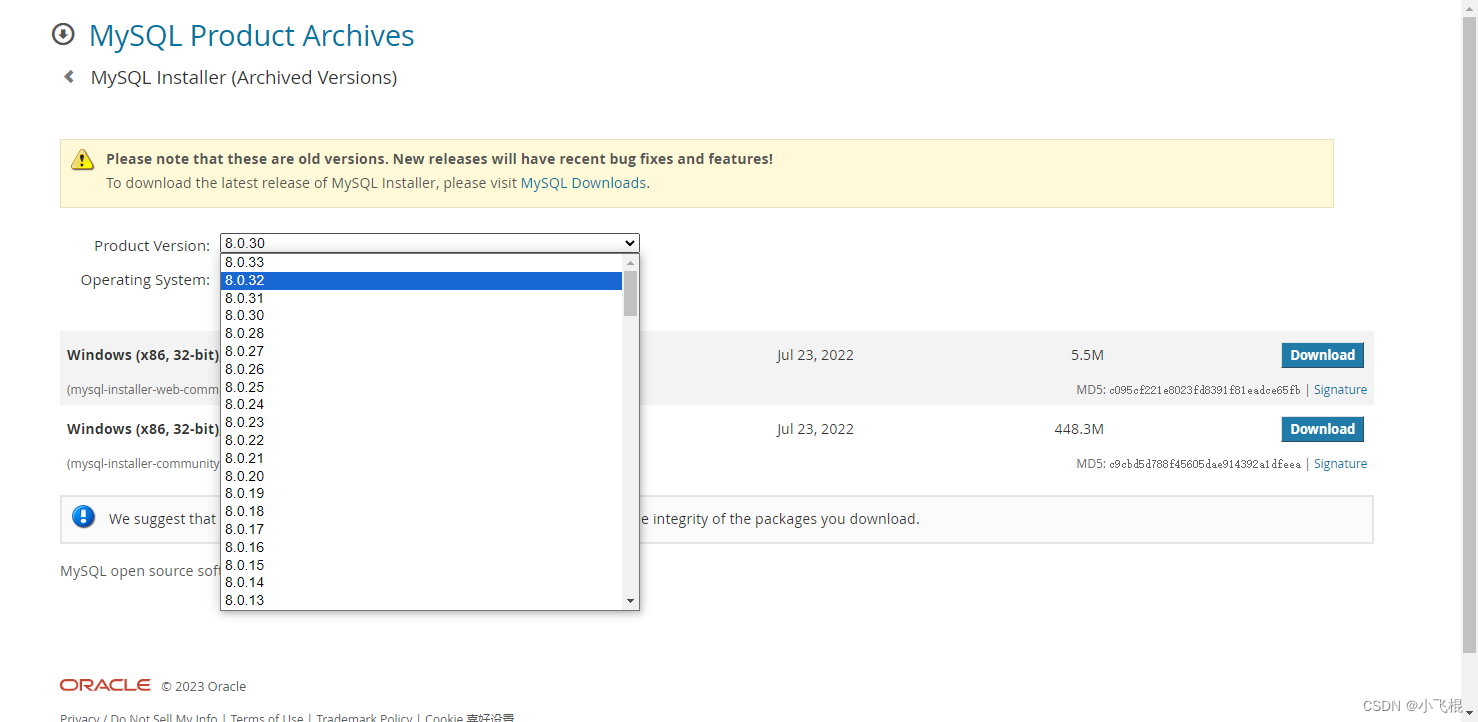Select 8.0.17 from the version list
This screenshot has width=1478, height=722.
pyautogui.click(x=421, y=529)
